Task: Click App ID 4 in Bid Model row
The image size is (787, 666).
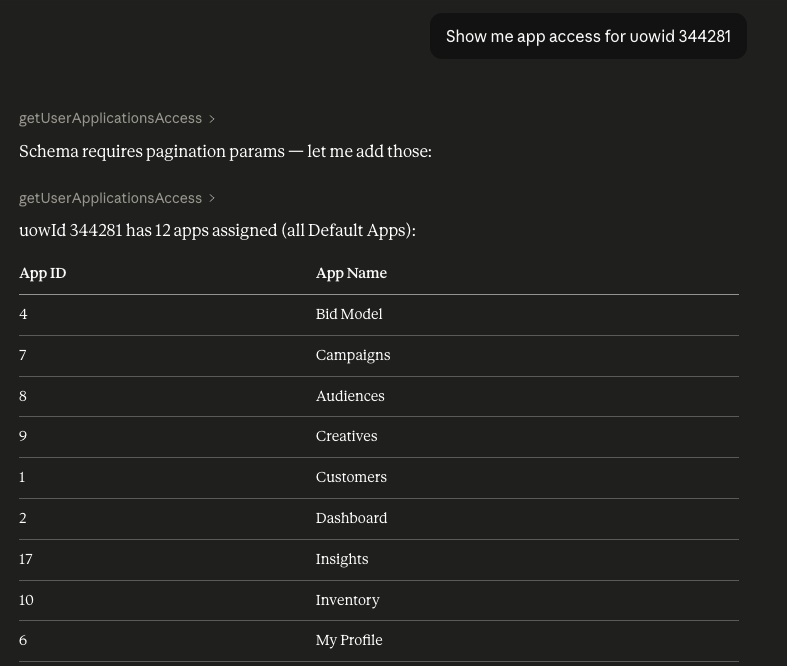Action: [x=23, y=314]
